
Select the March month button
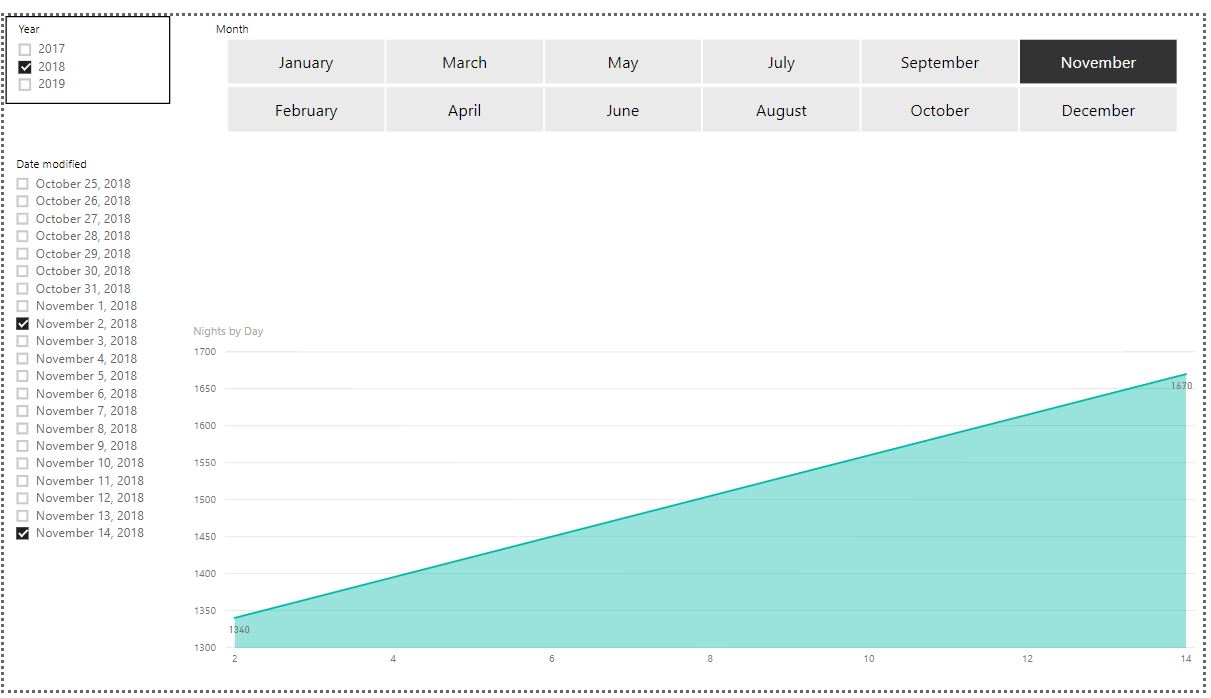click(x=464, y=62)
